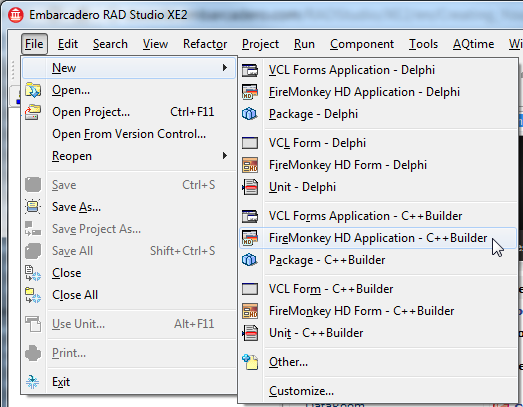523x407 pixels.
Task: Open the Component menu
Action: coord(362,44)
